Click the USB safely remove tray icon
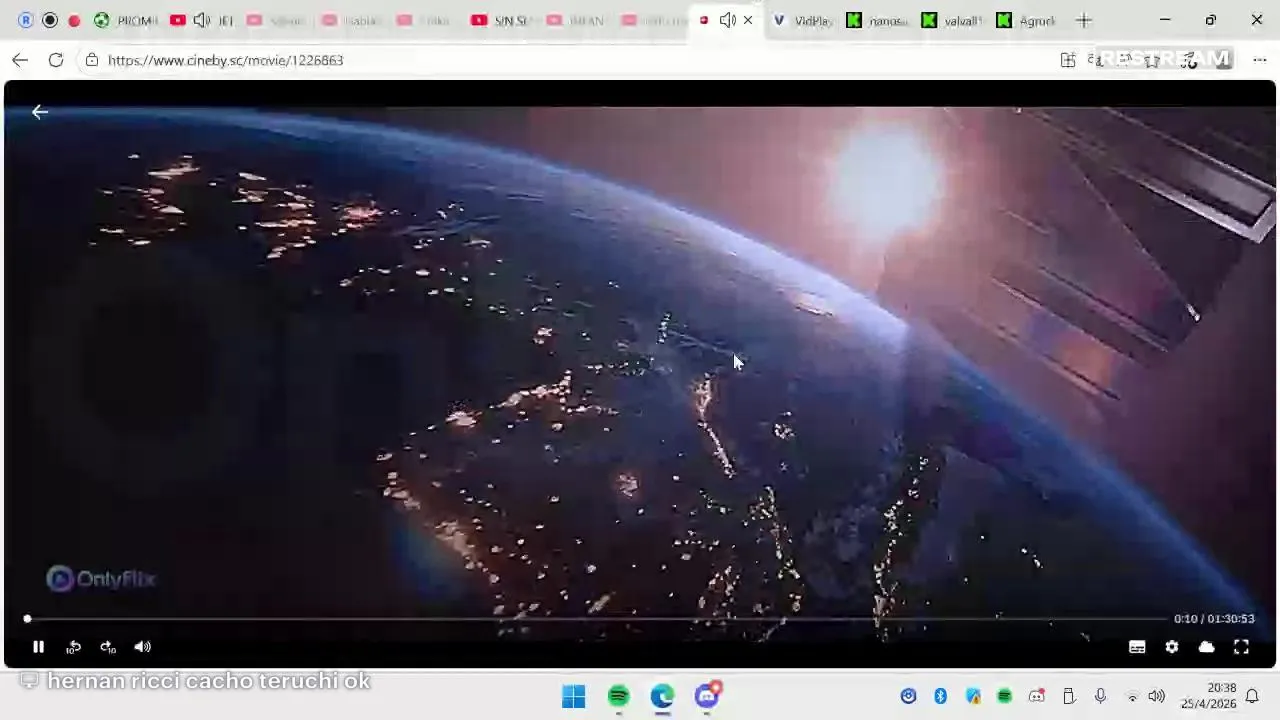Viewport: 1280px width, 720px height. (x=1068, y=696)
